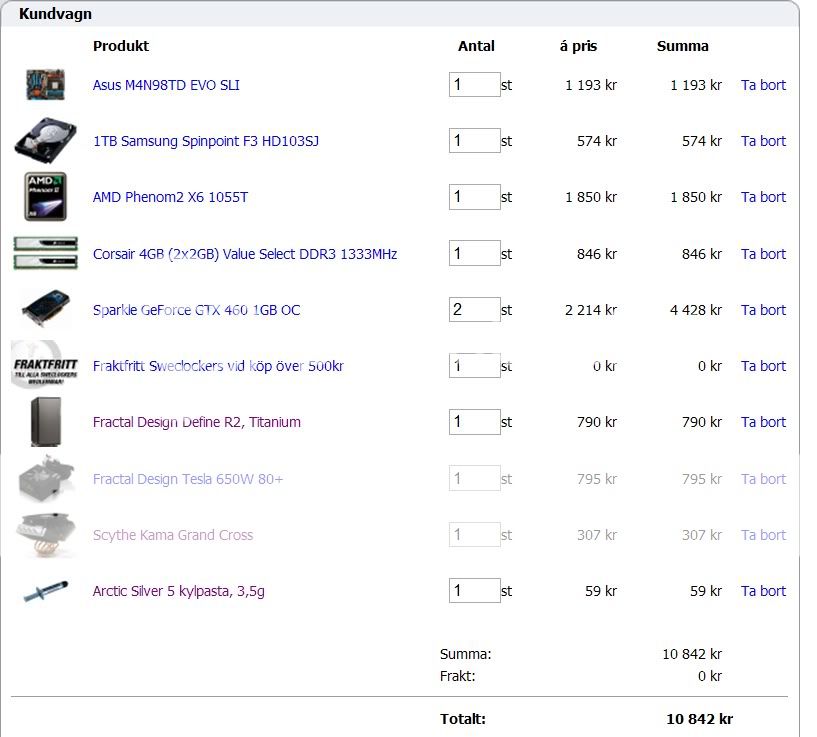Screen dimensions: 817x737
Task: Focus the quantity field for Sparkle GeForce GTX 460
Action: (x=474, y=310)
